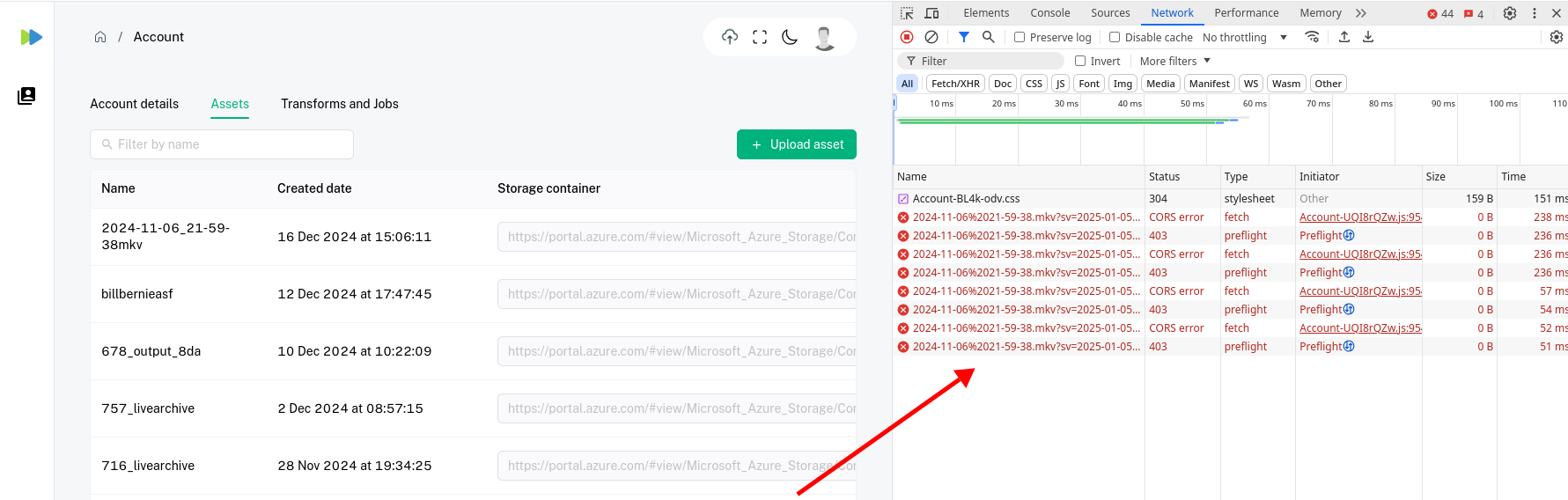This screenshot has width=1568, height=500.
Task: Toggle the Fetch/XHR request type filter
Action: 955,84
